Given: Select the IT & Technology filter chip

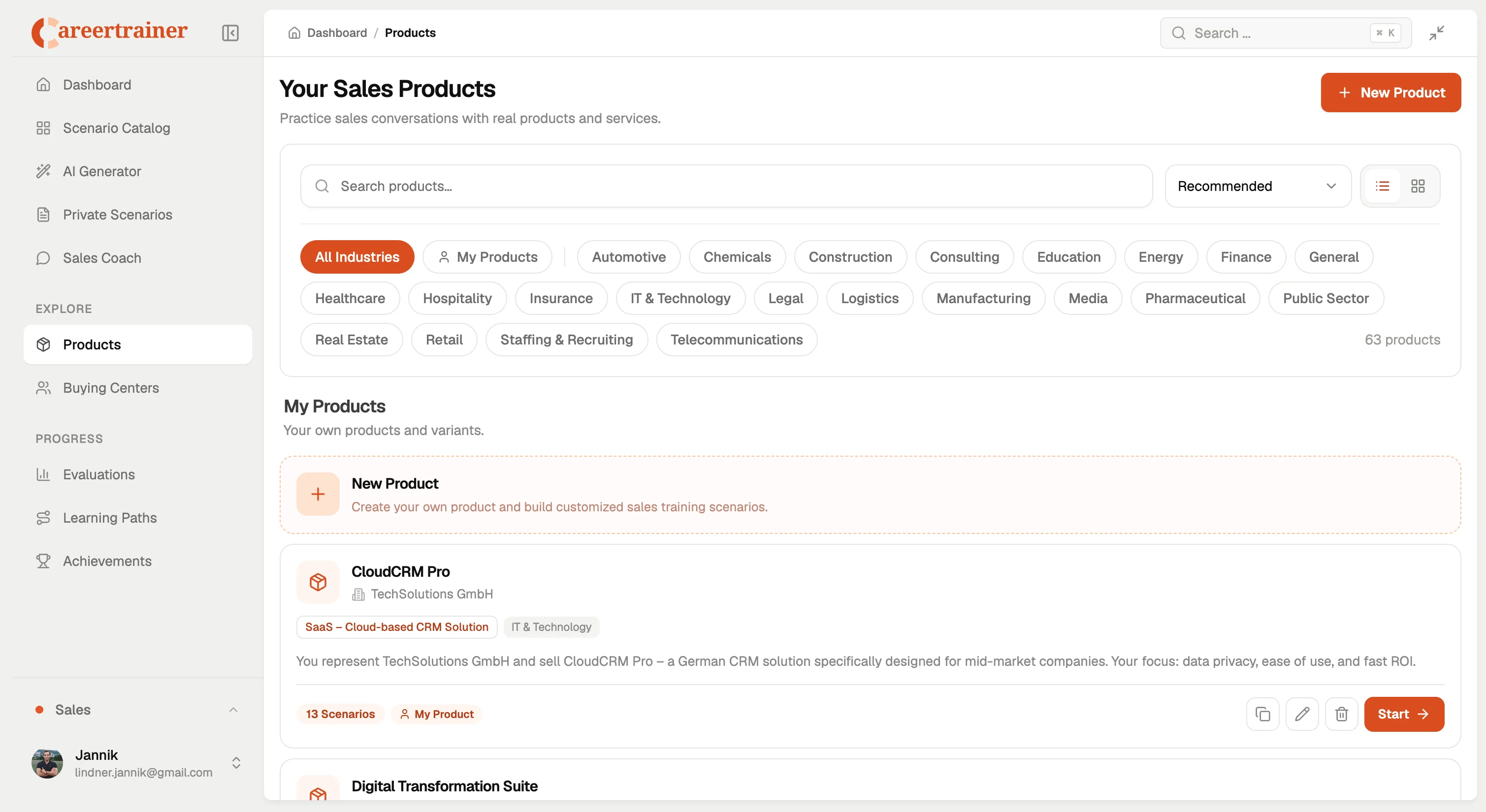Looking at the screenshot, I should pyautogui.click(x=680, y=298).
